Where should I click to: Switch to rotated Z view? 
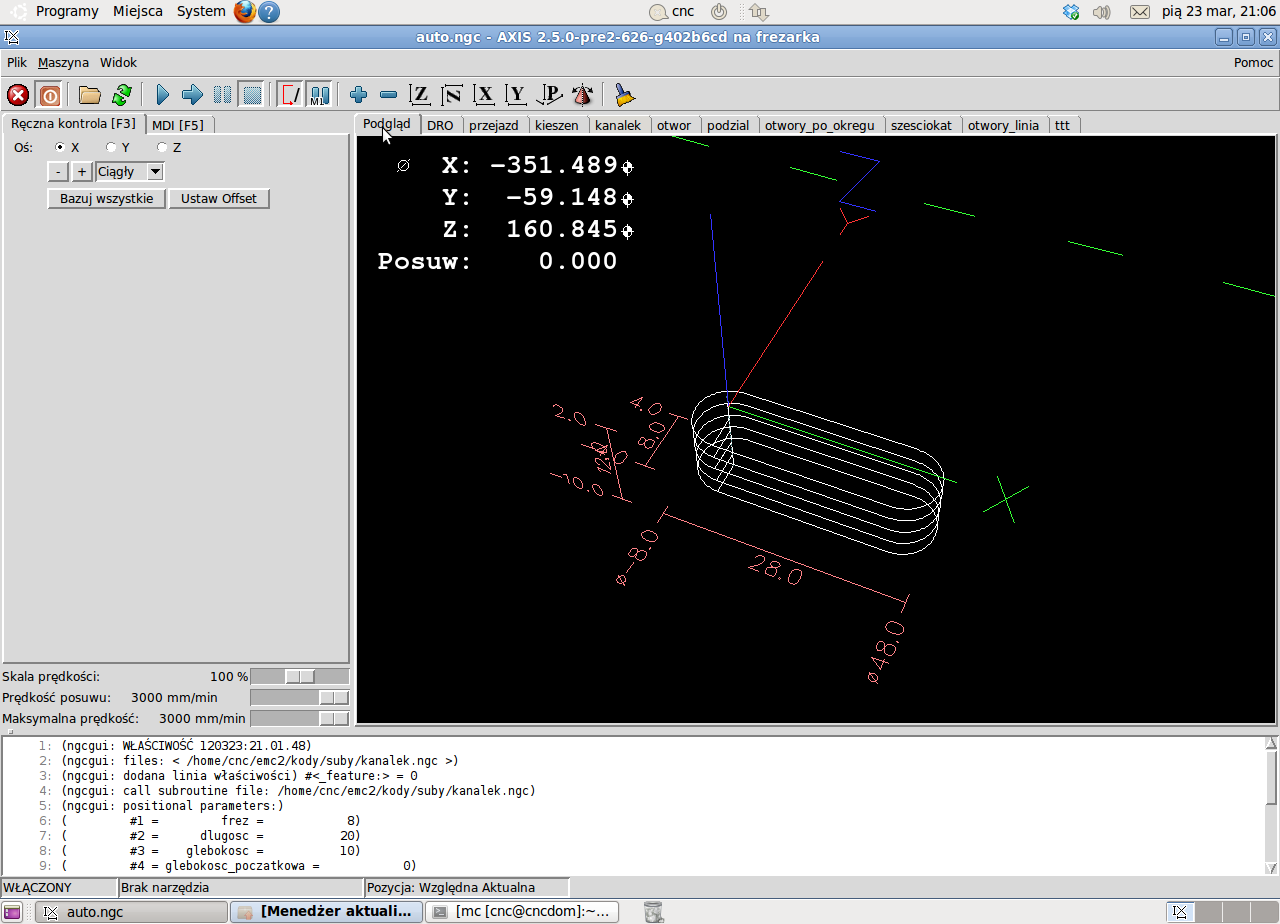452,95
